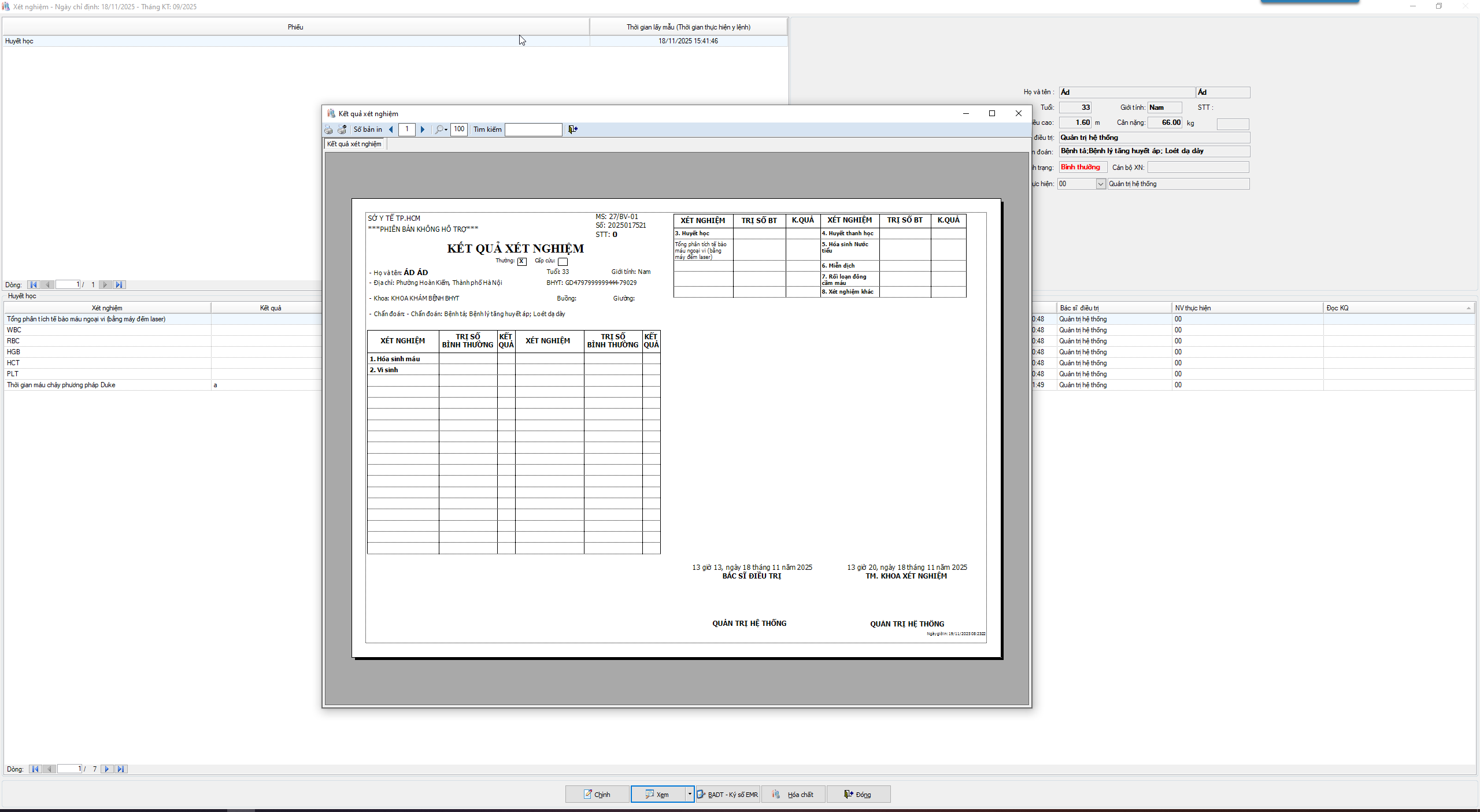Open the magnifier zoom dropdown
This screenshot has width=1480, height=812.
tap(442, 129)
